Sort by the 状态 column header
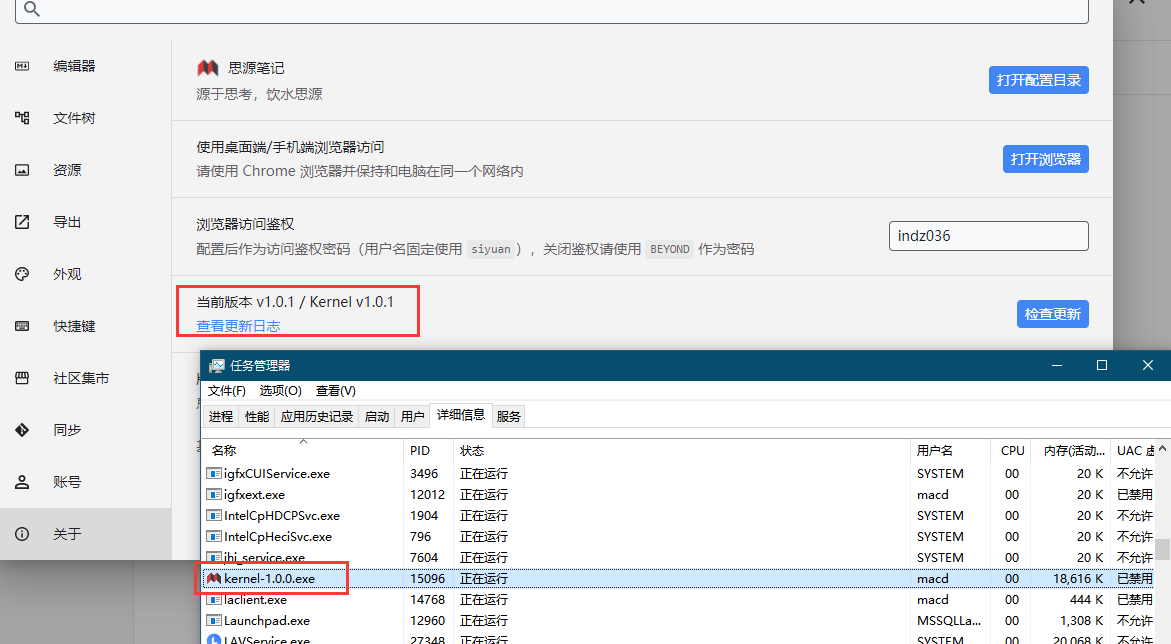1171x644 pixels. coord(681,451)
